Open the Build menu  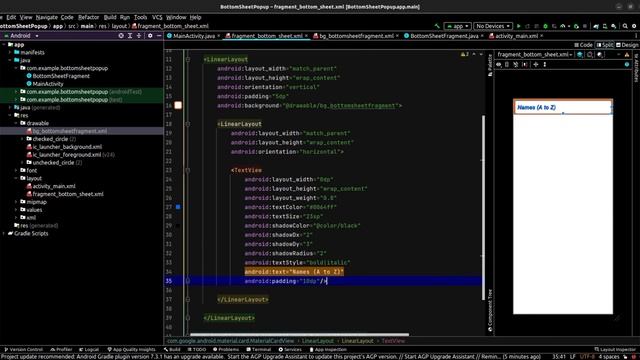110,17
